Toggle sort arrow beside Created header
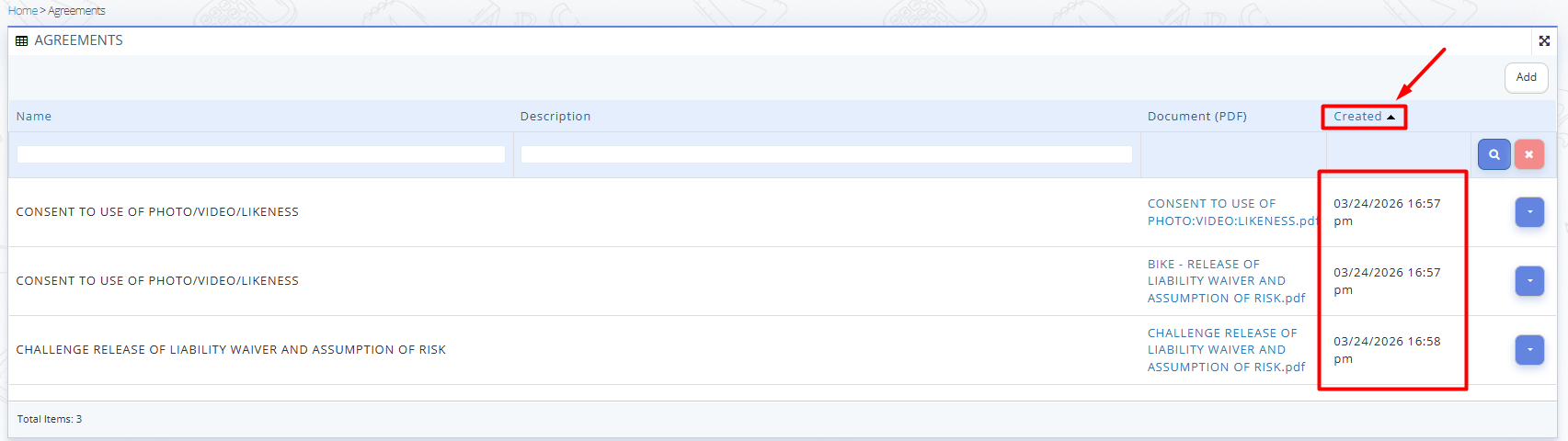The height and width of the screenshot is (441, 1568). click(x=1391, y=117)
